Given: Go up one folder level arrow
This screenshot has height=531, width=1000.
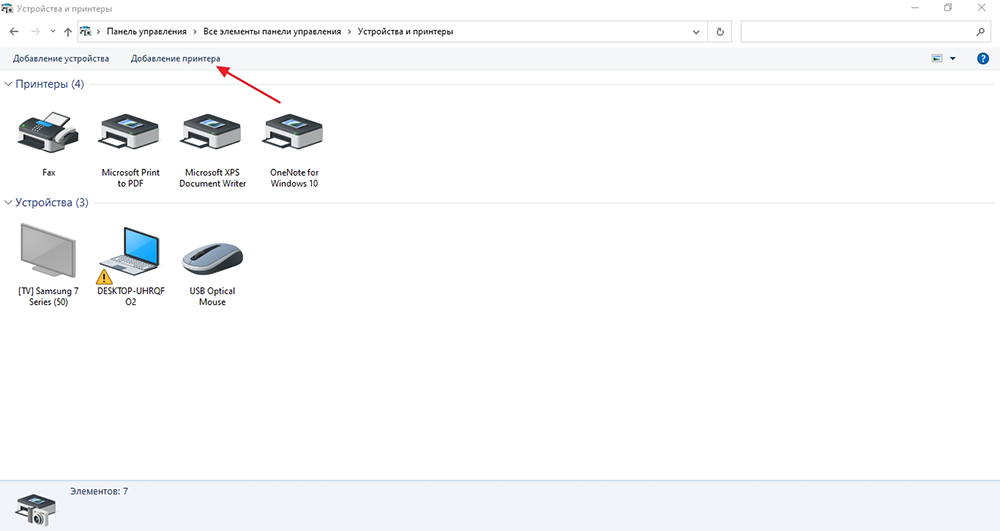Looking at the screenshot, I should (x=68, y=32).
